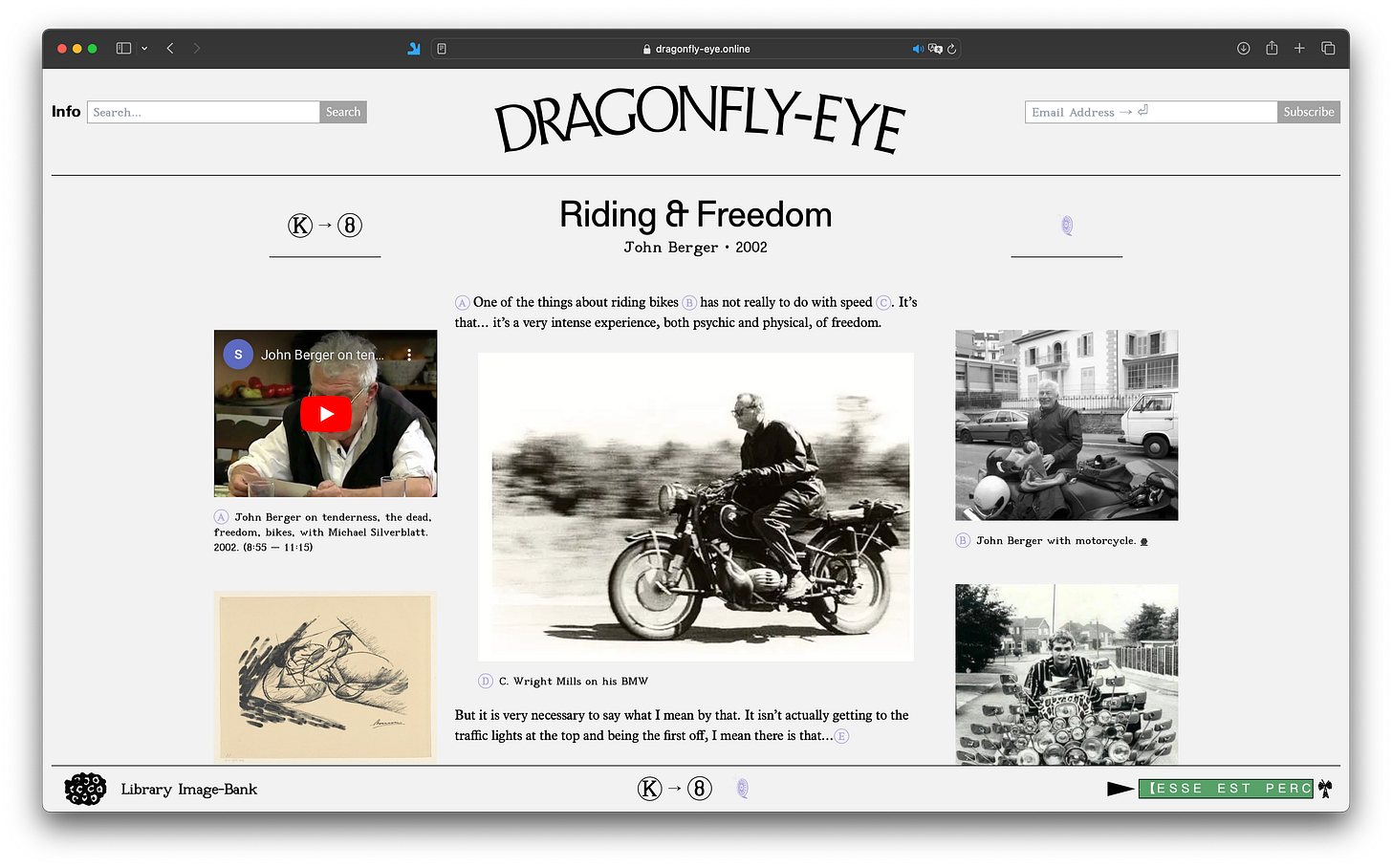Click the small icon after 'with motorcycle.'
Screen dimensions: 1392x868
[x=1144, y=542]
